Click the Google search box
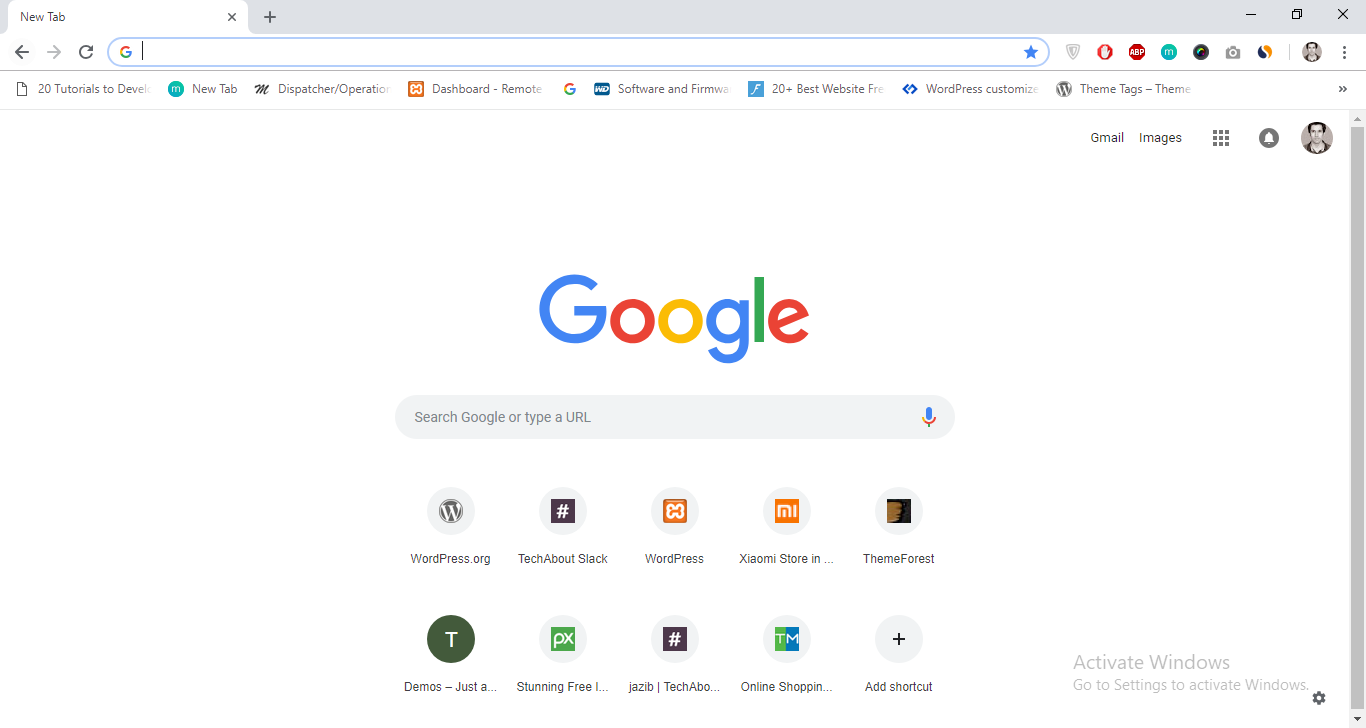Image resolution: width=1366 pixels, height=728 pixels. 675,417
